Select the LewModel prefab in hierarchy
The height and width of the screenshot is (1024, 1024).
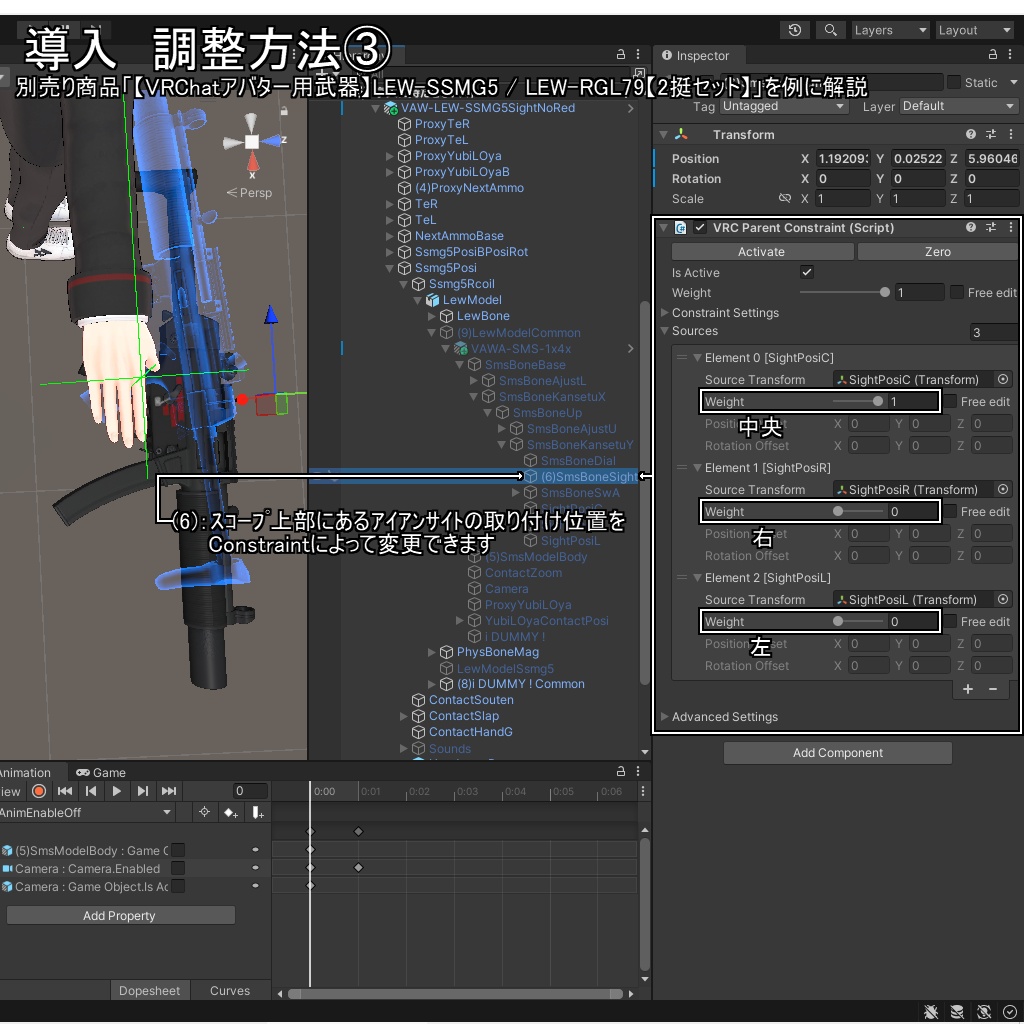click(472, 300)
